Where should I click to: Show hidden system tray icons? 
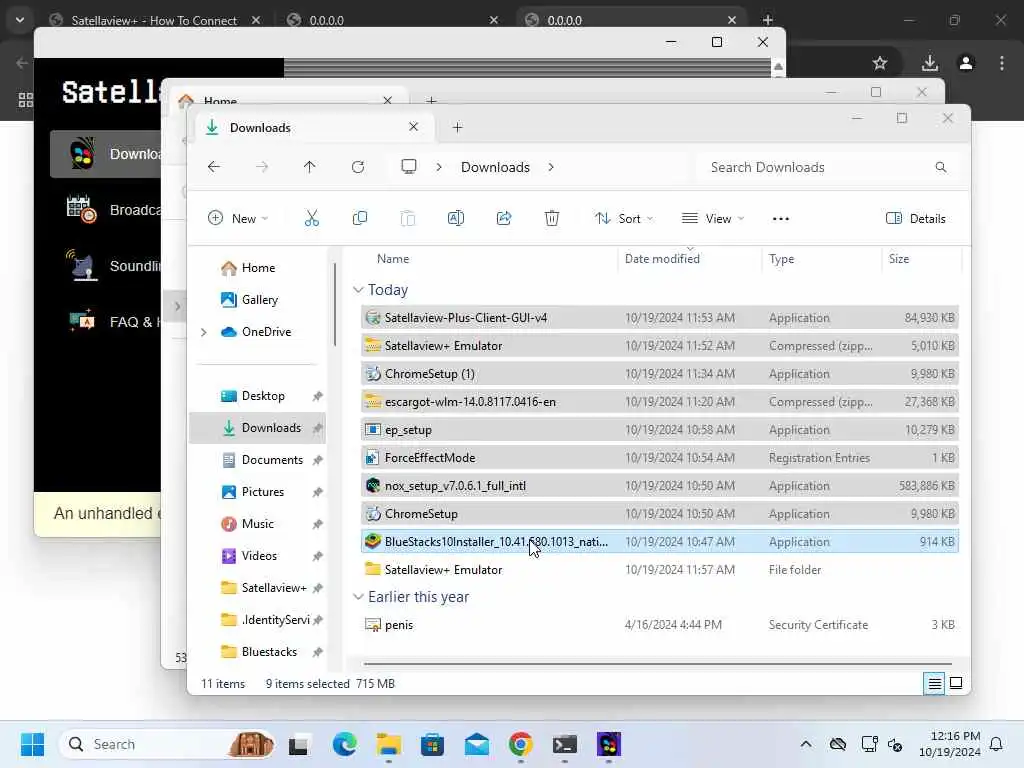click(x=806, y=744)
